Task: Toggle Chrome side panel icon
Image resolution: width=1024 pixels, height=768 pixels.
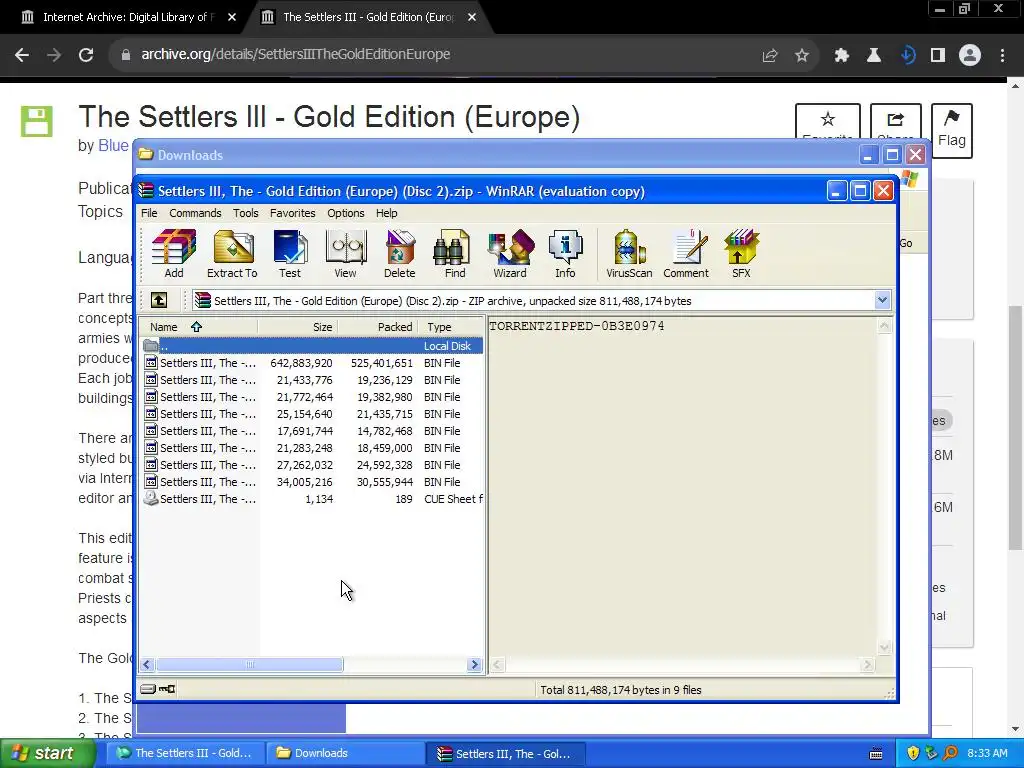Action: tap(938, 55)
